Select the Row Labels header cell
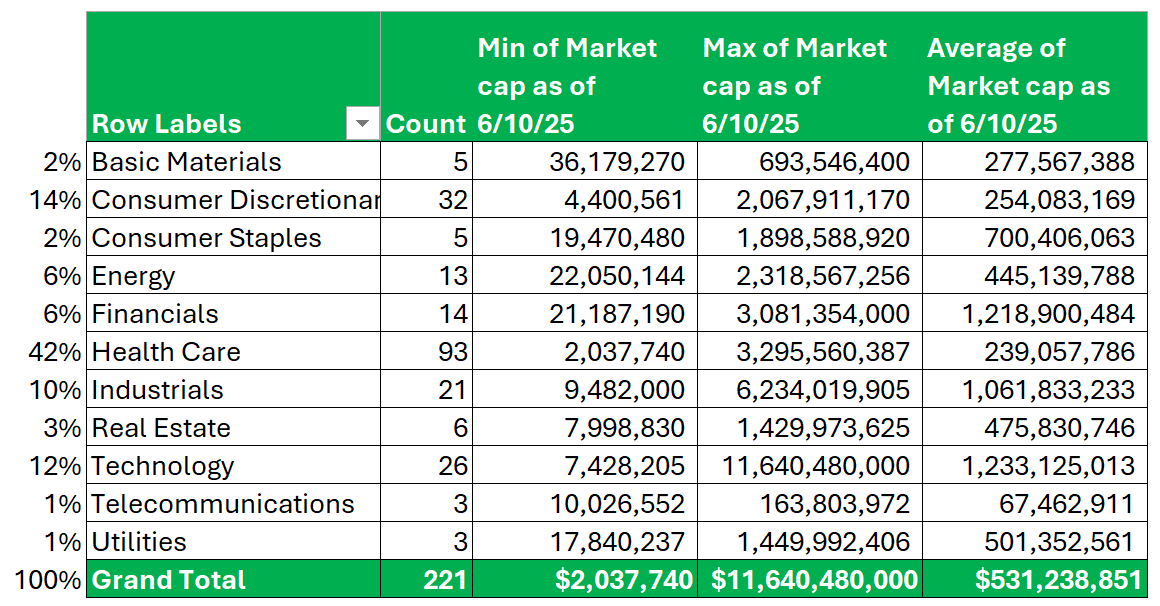Image resolution: width=1160 pixels, height=606 pixels. [233, 76]
